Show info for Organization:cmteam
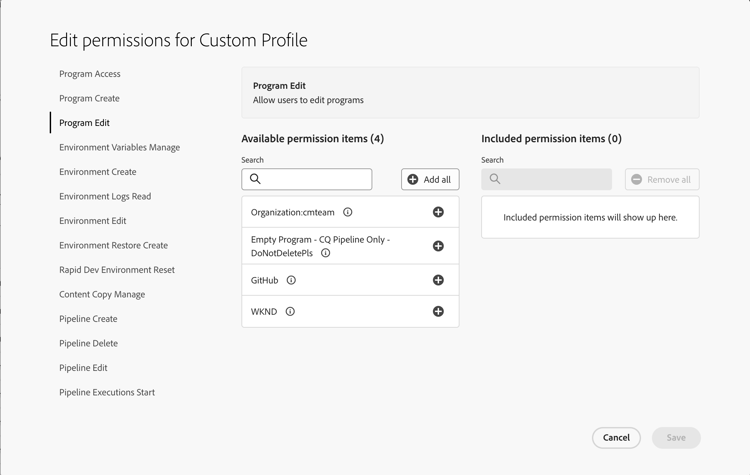 [348, 212]
